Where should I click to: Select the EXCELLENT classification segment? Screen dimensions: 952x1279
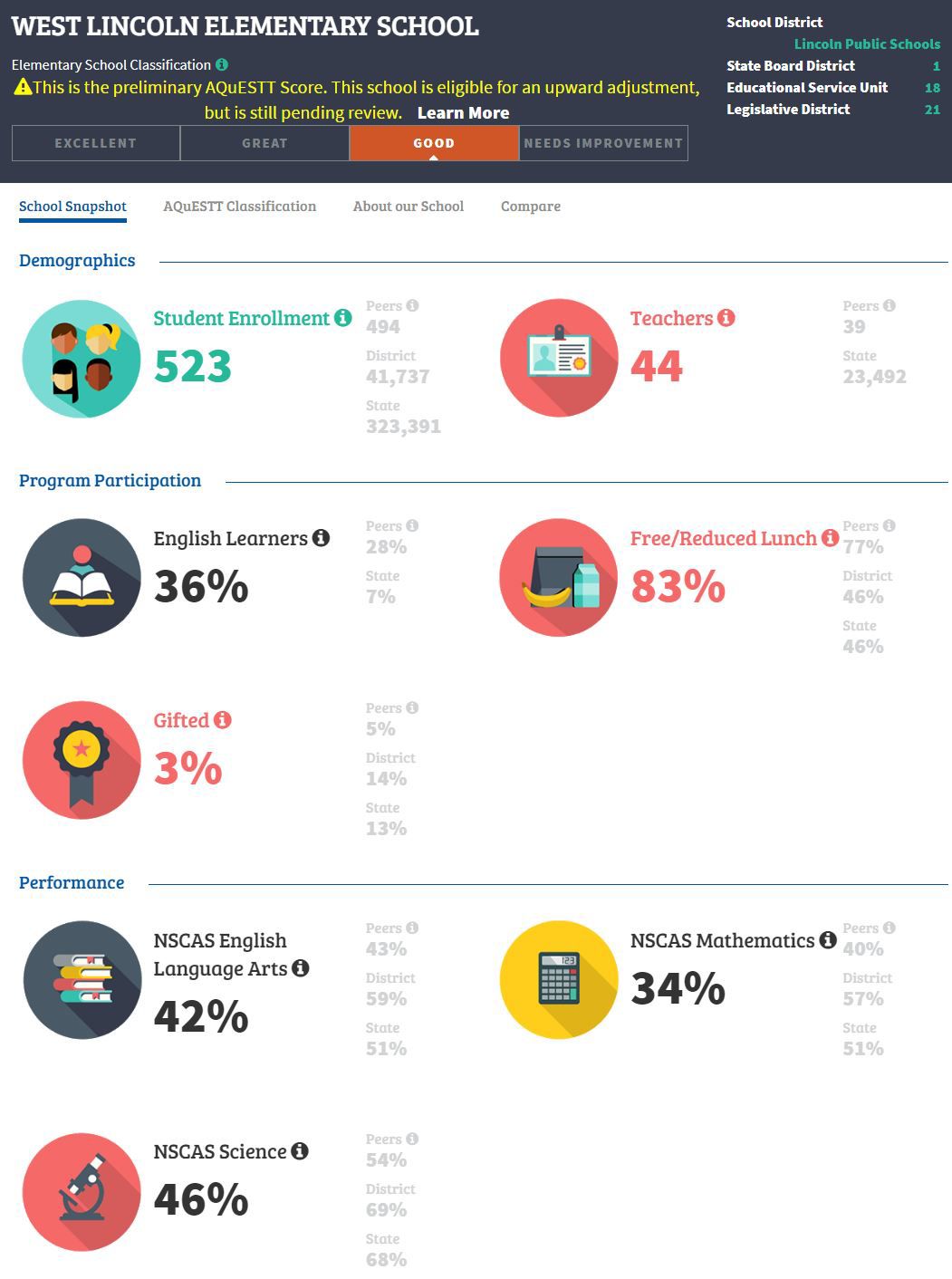coord(96,143)
